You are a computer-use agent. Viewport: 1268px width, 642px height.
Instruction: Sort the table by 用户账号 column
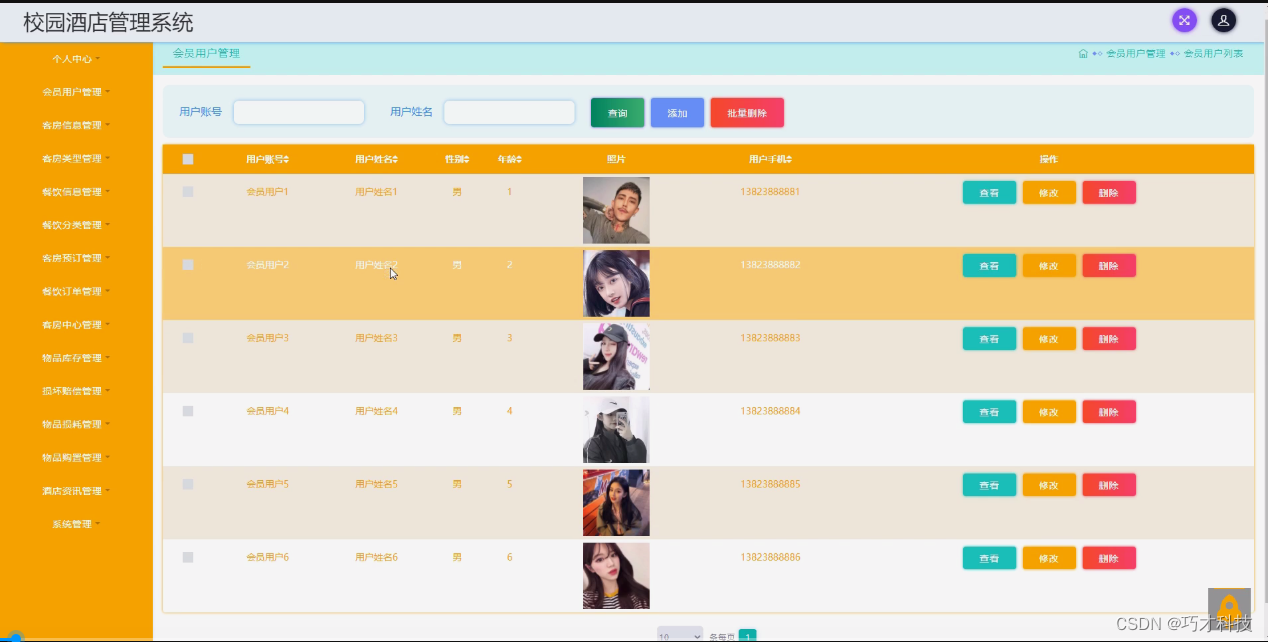(268, 159)
